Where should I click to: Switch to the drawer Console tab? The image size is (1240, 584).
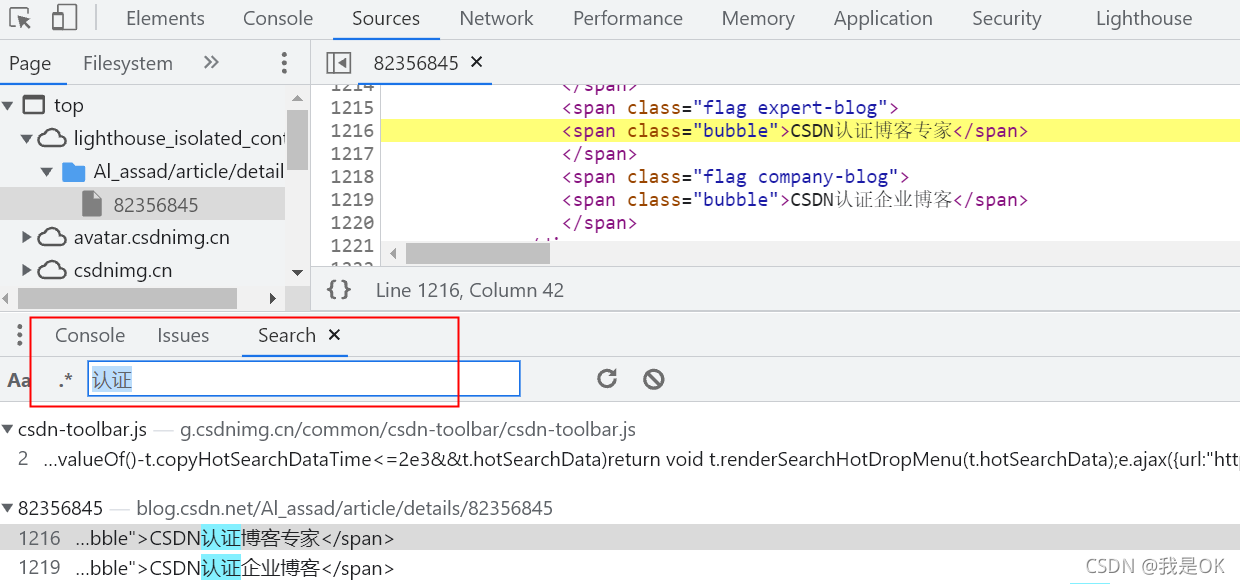pyautogui.click(x=90, y=335)
